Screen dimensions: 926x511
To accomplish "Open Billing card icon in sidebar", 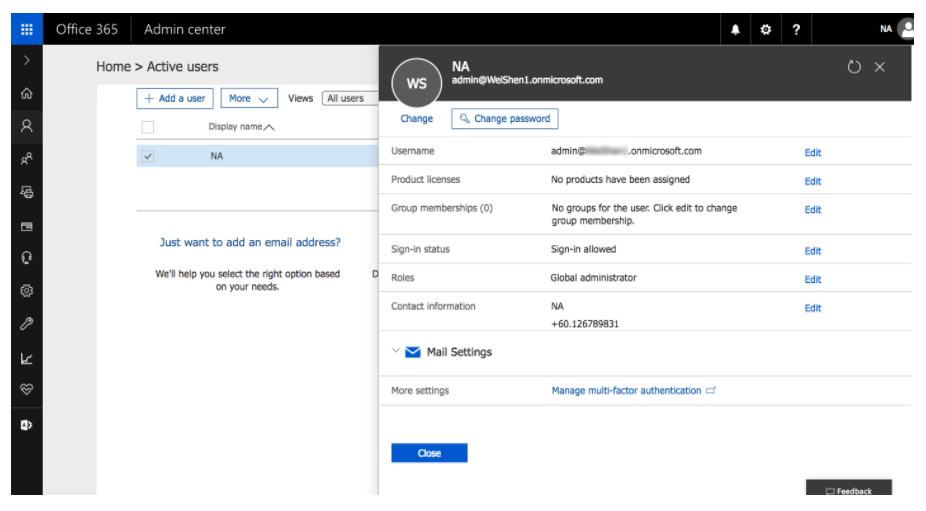I will (27, 226).
